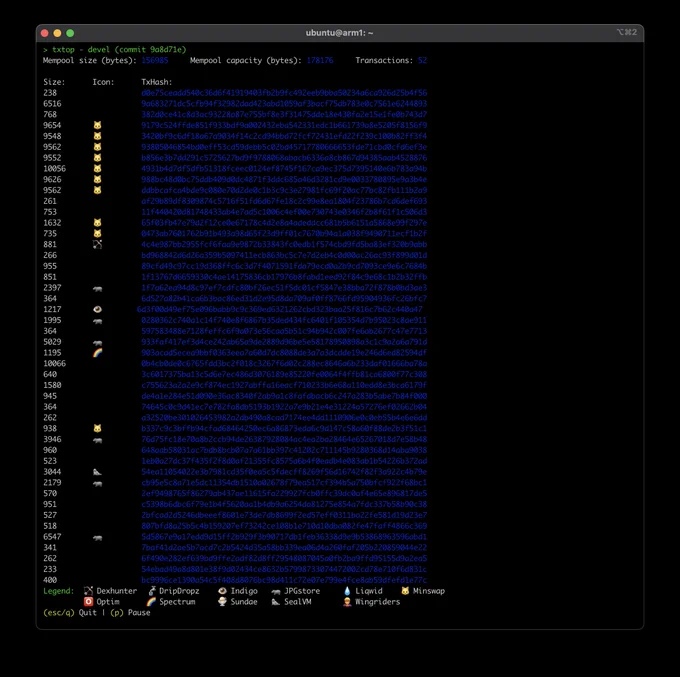Screen dimensions: 680x677
Task: Click the Indigo eye icon in legend
Action: pos(222,591)
